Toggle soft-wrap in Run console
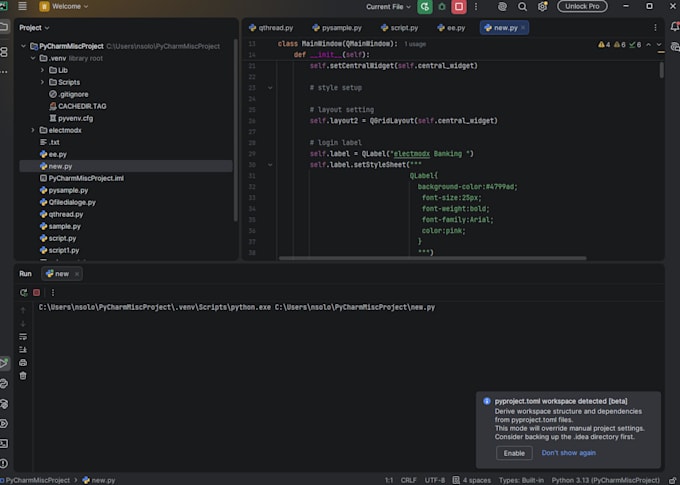 pos(23,337)
